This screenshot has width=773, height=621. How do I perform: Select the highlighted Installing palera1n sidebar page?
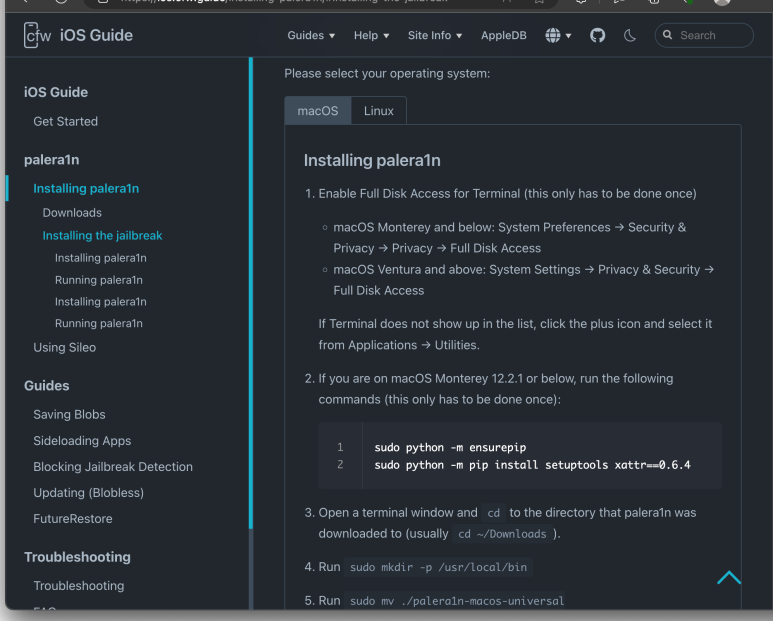coord(86,188)
